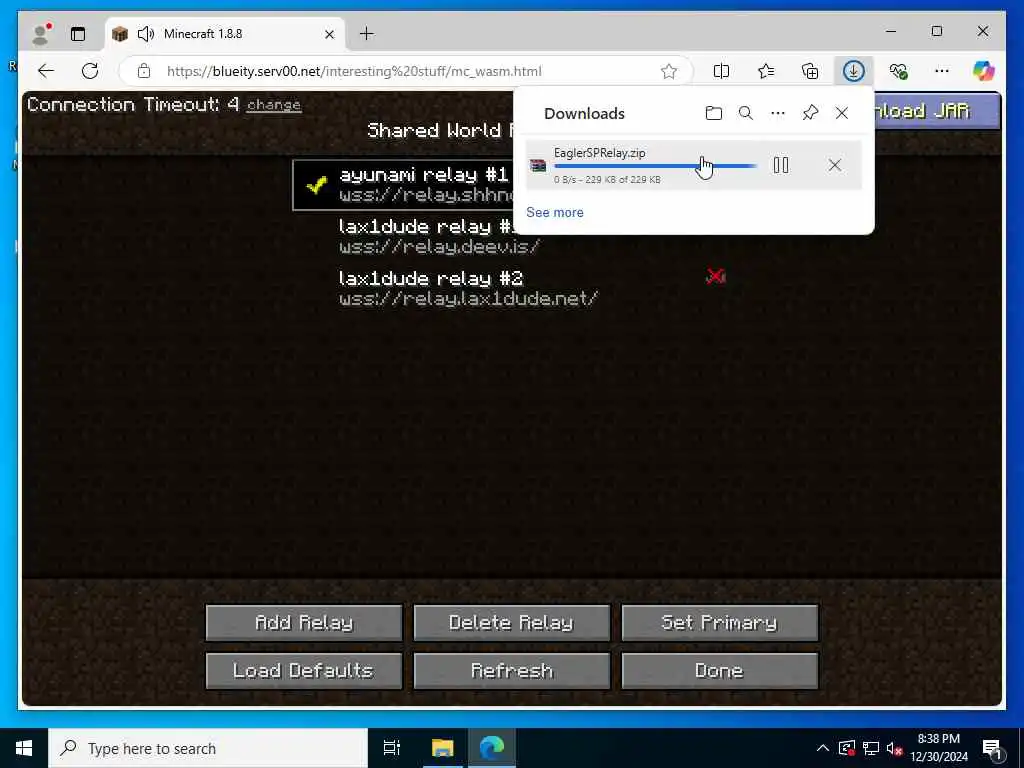Open the Windows Start menu
The height and width of the screenshot is (768, 1024).
(24, 748)
